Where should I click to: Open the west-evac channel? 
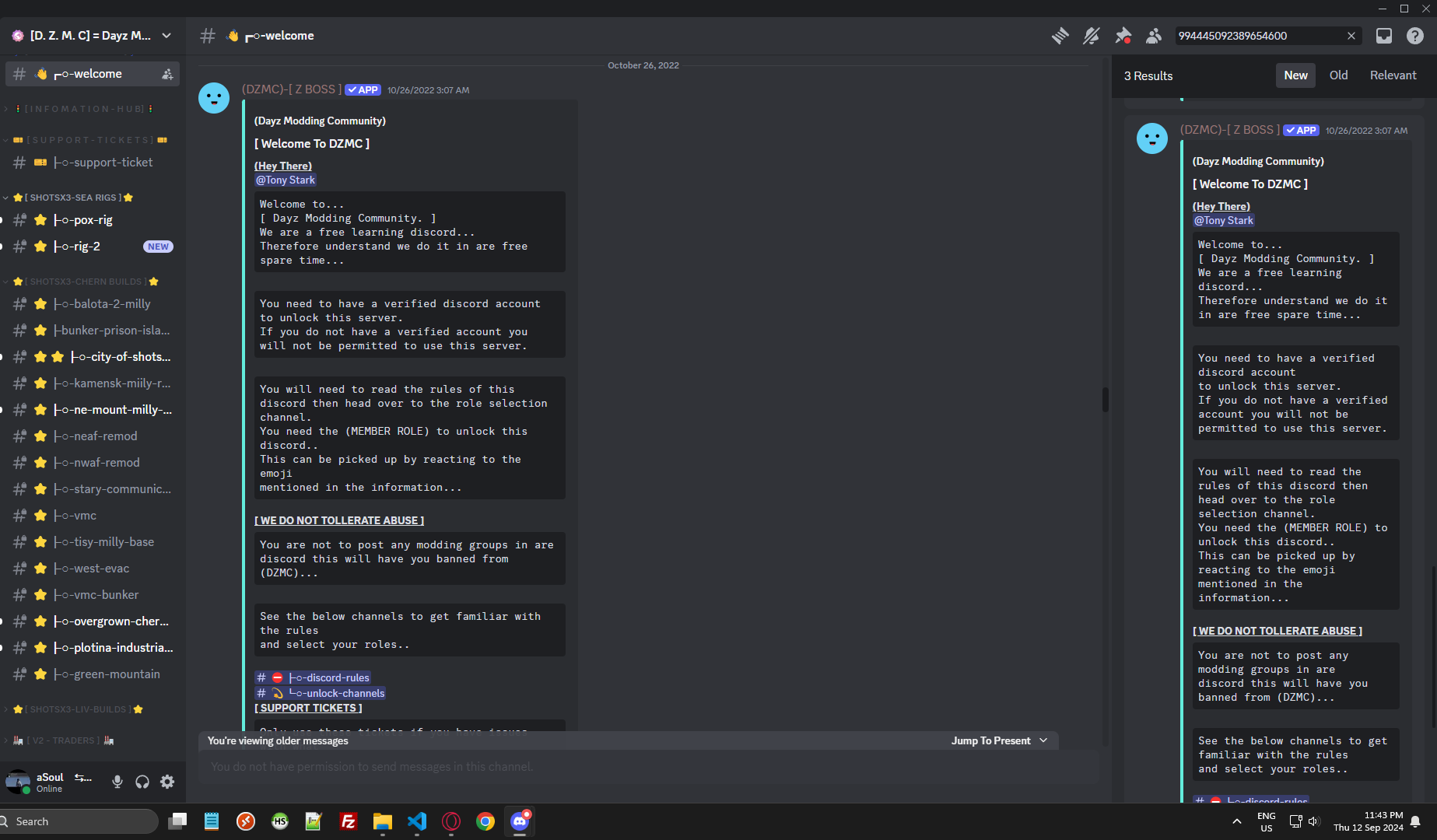tap(92, 569)
